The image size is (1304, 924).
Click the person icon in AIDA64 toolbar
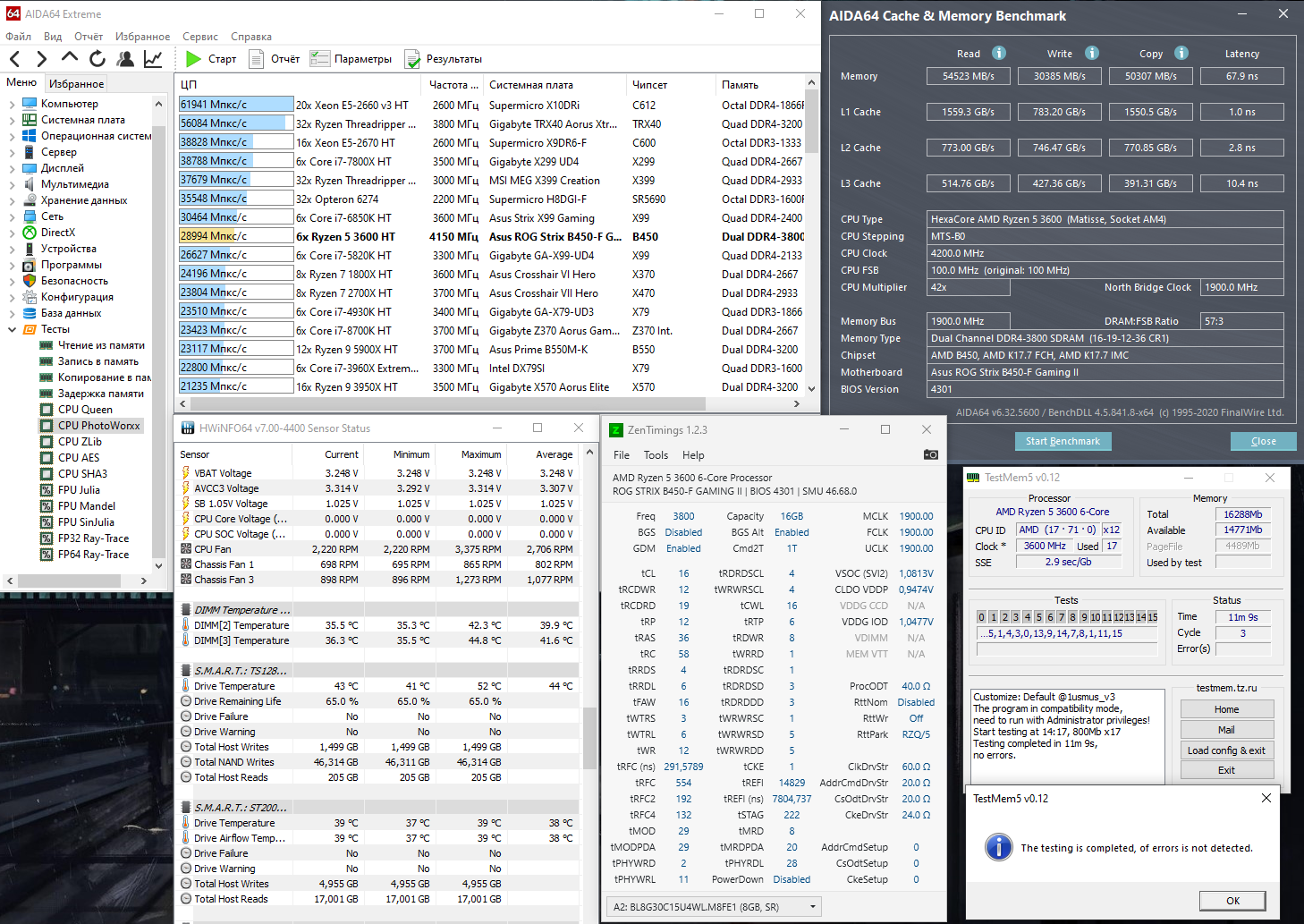pos(125,59)
